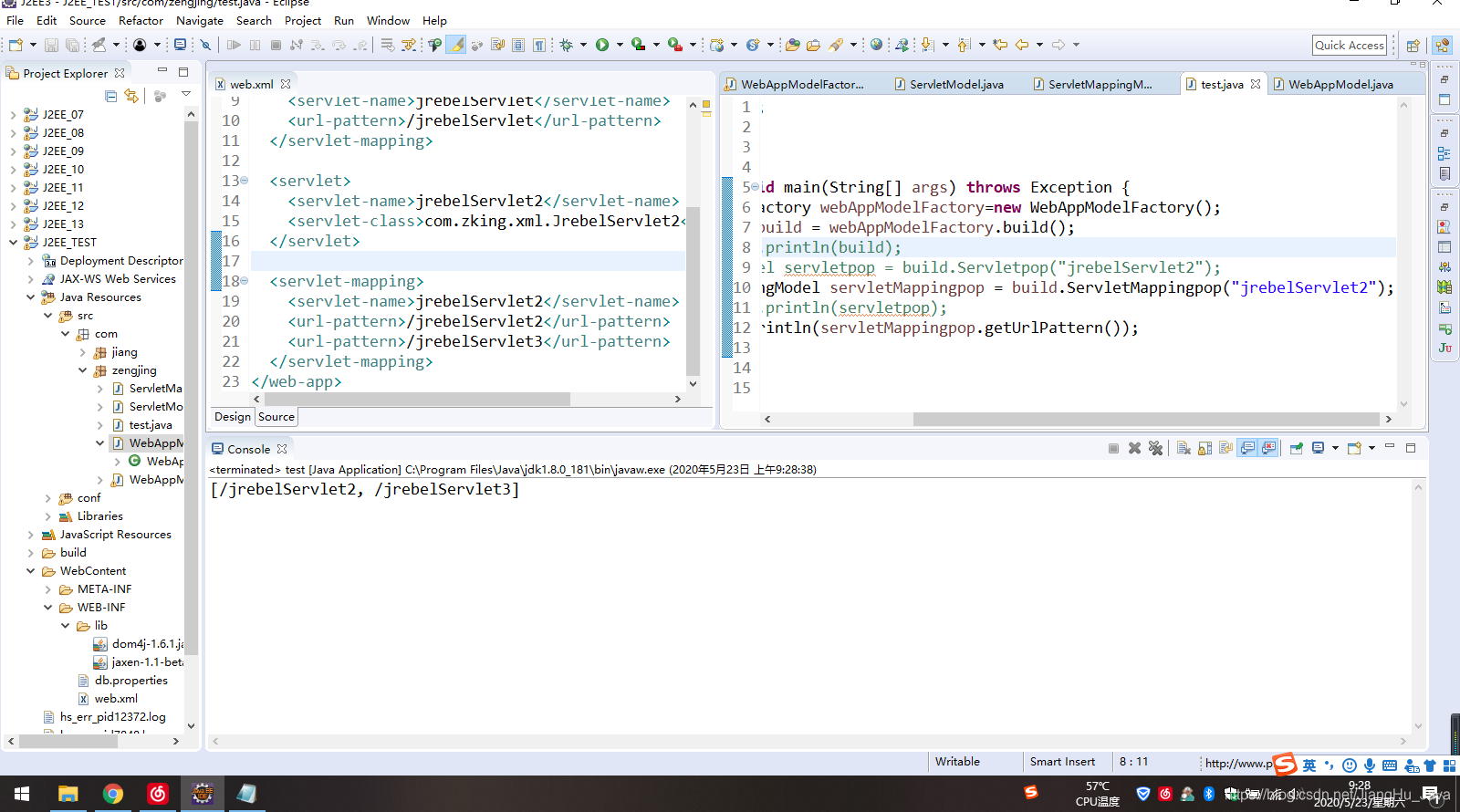Toggle Mark Occurrences highlighter in toolbar
This screenshot has width=1460, height=812.
(x=456, y=45)
